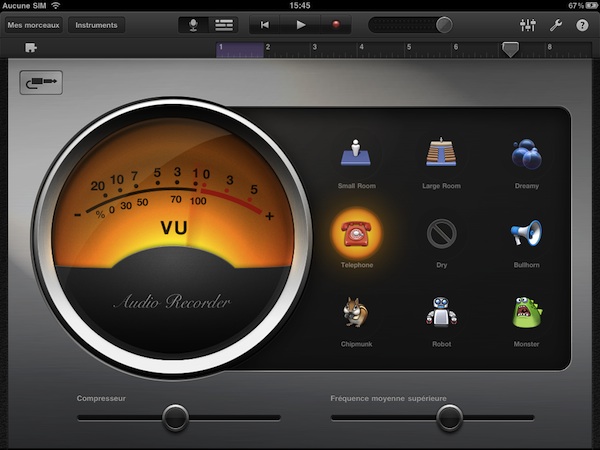This screenshot has width=600, height=450.
Task: Click the master volume slider knob
Action: pos(444,25)
